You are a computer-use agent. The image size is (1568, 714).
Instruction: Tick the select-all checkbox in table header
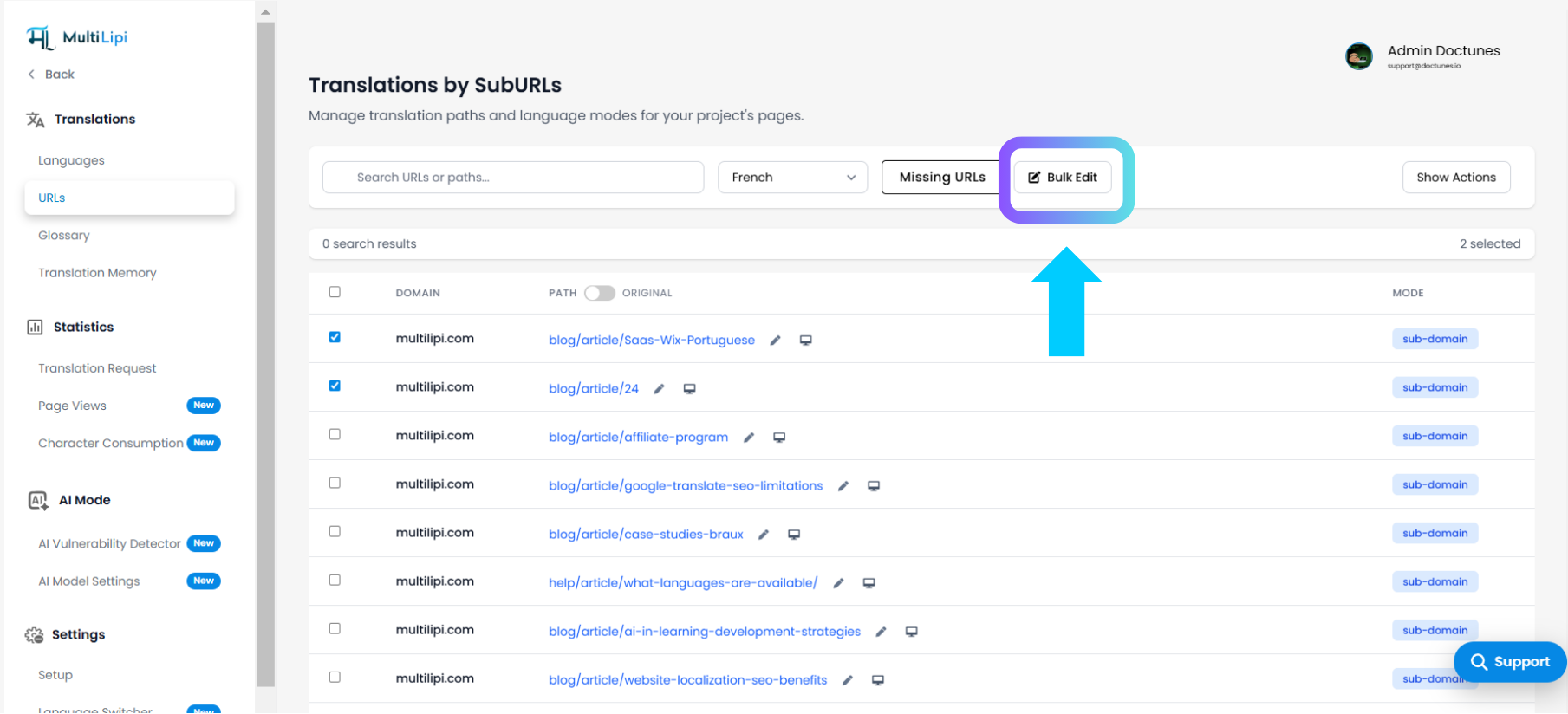click(x=335, y=292)
